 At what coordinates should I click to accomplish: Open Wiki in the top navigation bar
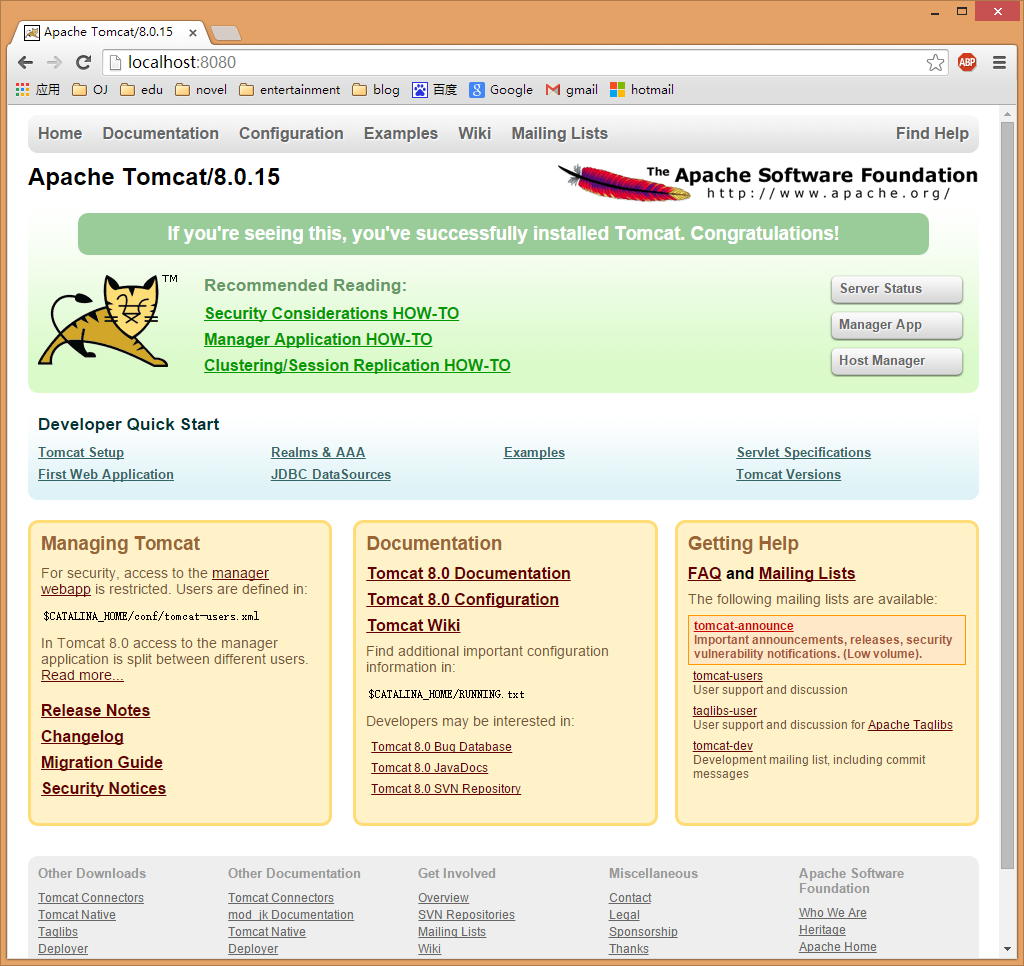[475, 133]
